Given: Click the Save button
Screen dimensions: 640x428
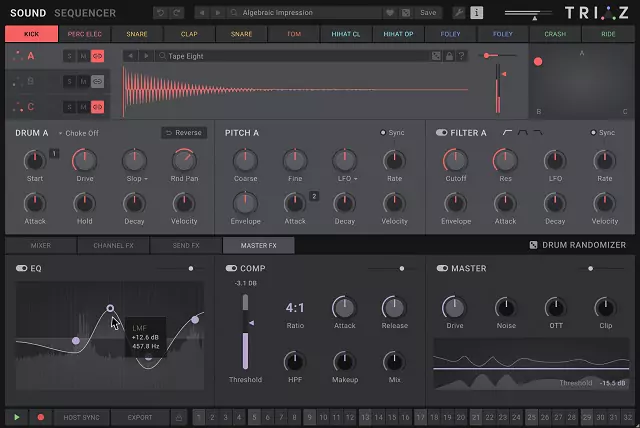Looking at the screenshot, I should [428, 13].
